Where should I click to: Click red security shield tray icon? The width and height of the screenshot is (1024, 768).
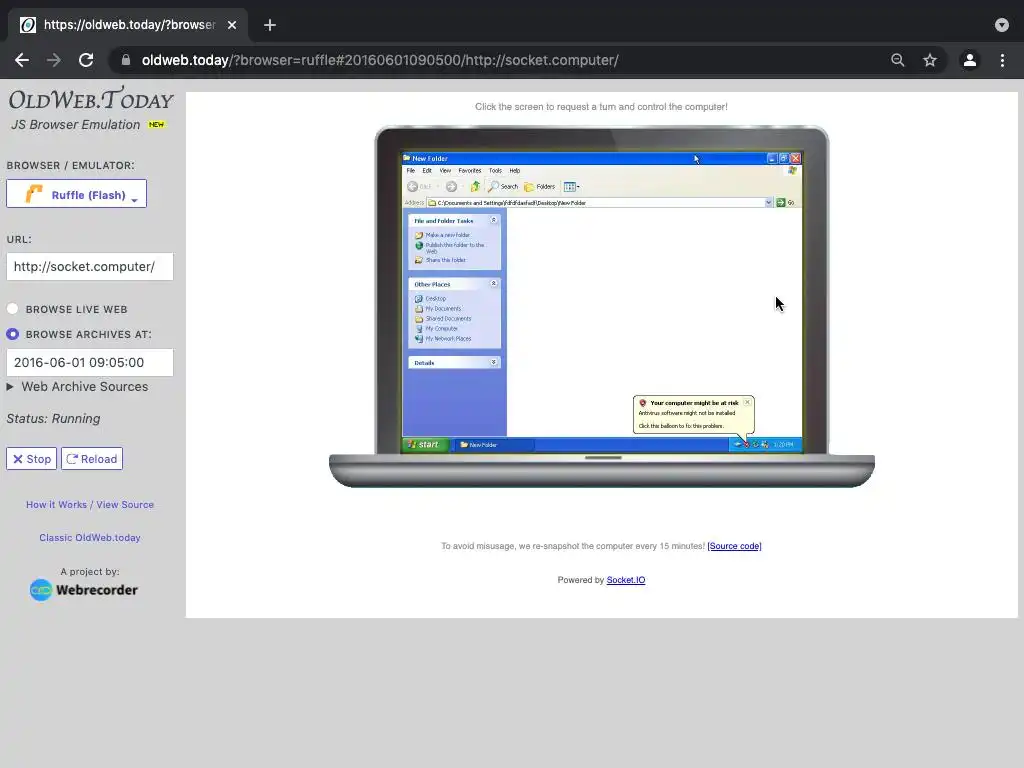(x=746, y=445)
